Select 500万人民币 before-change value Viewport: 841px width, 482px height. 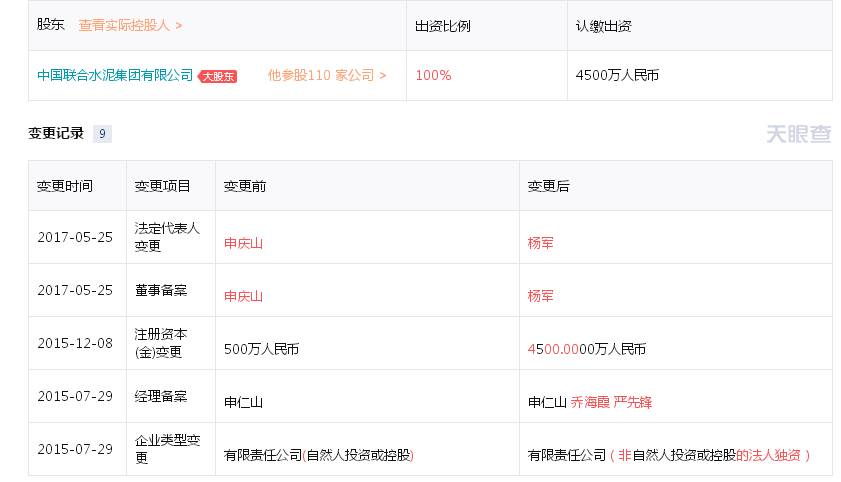261,349
